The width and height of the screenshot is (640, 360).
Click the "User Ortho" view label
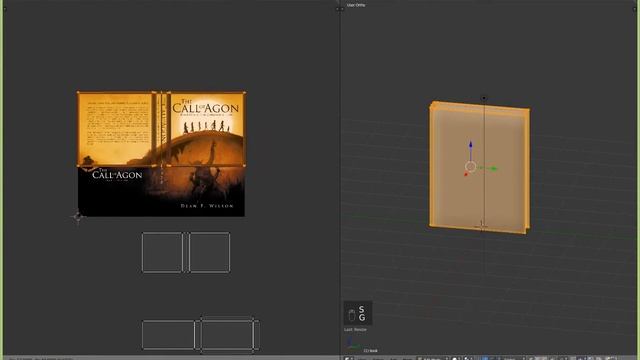pos(356,5)
